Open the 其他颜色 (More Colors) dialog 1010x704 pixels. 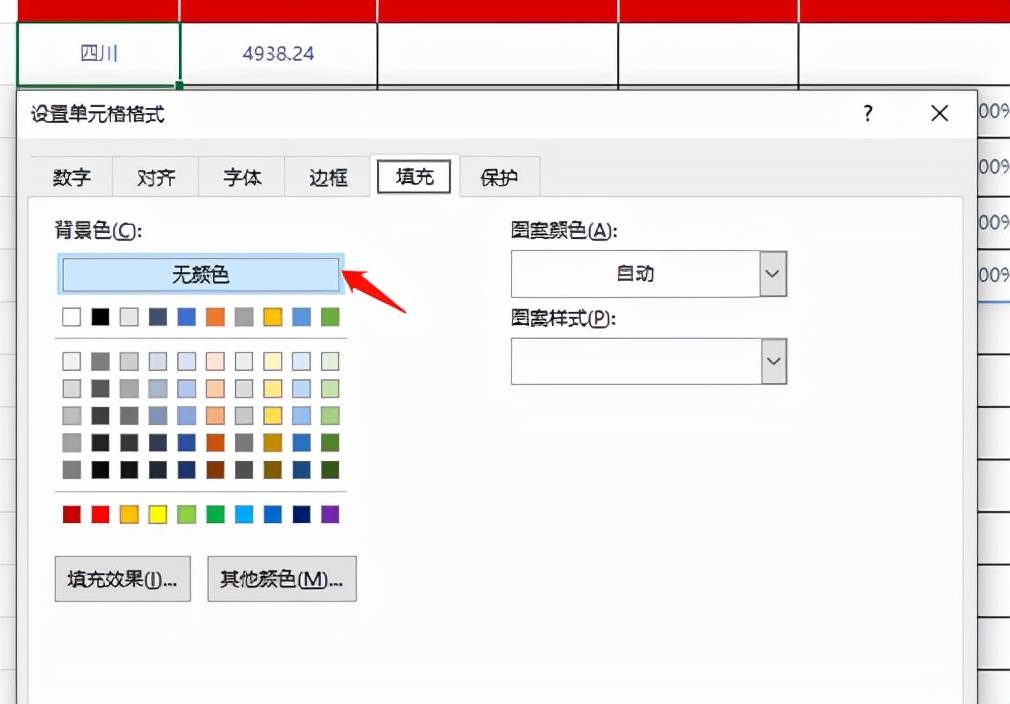(281, 579)
